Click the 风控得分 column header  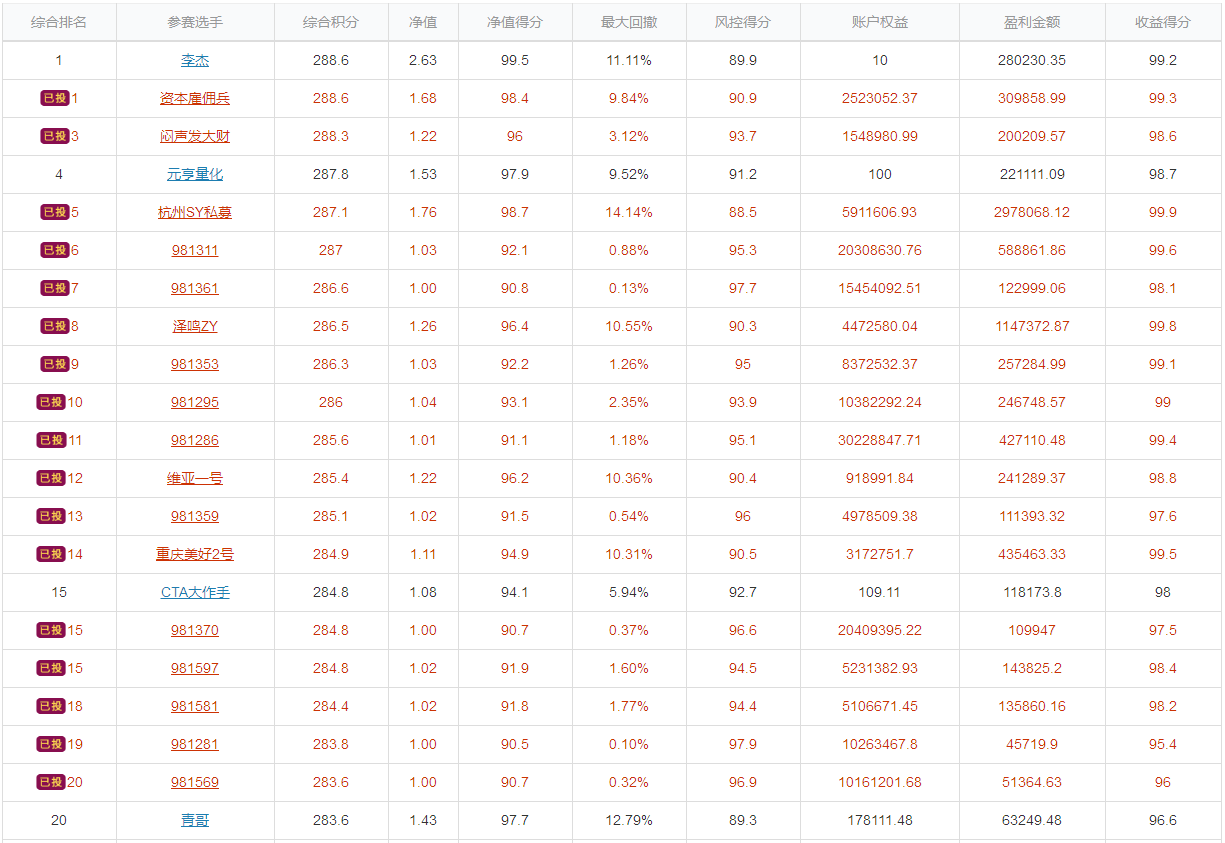tap(743, 22)
